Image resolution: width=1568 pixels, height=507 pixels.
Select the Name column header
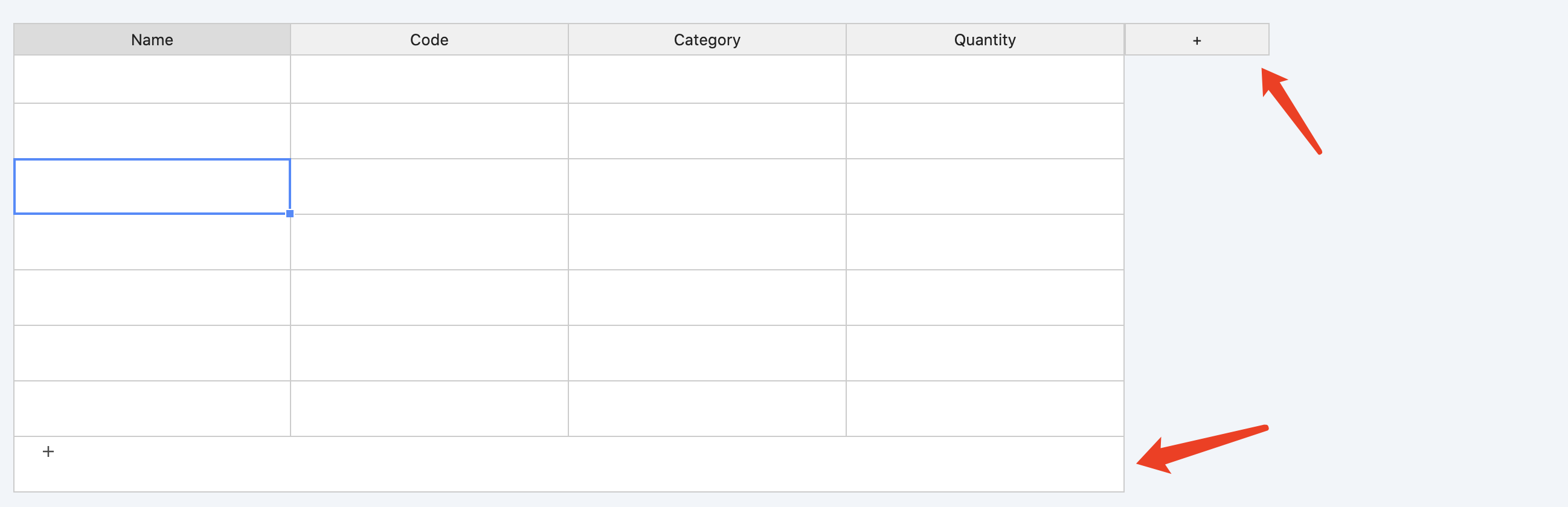152,39
